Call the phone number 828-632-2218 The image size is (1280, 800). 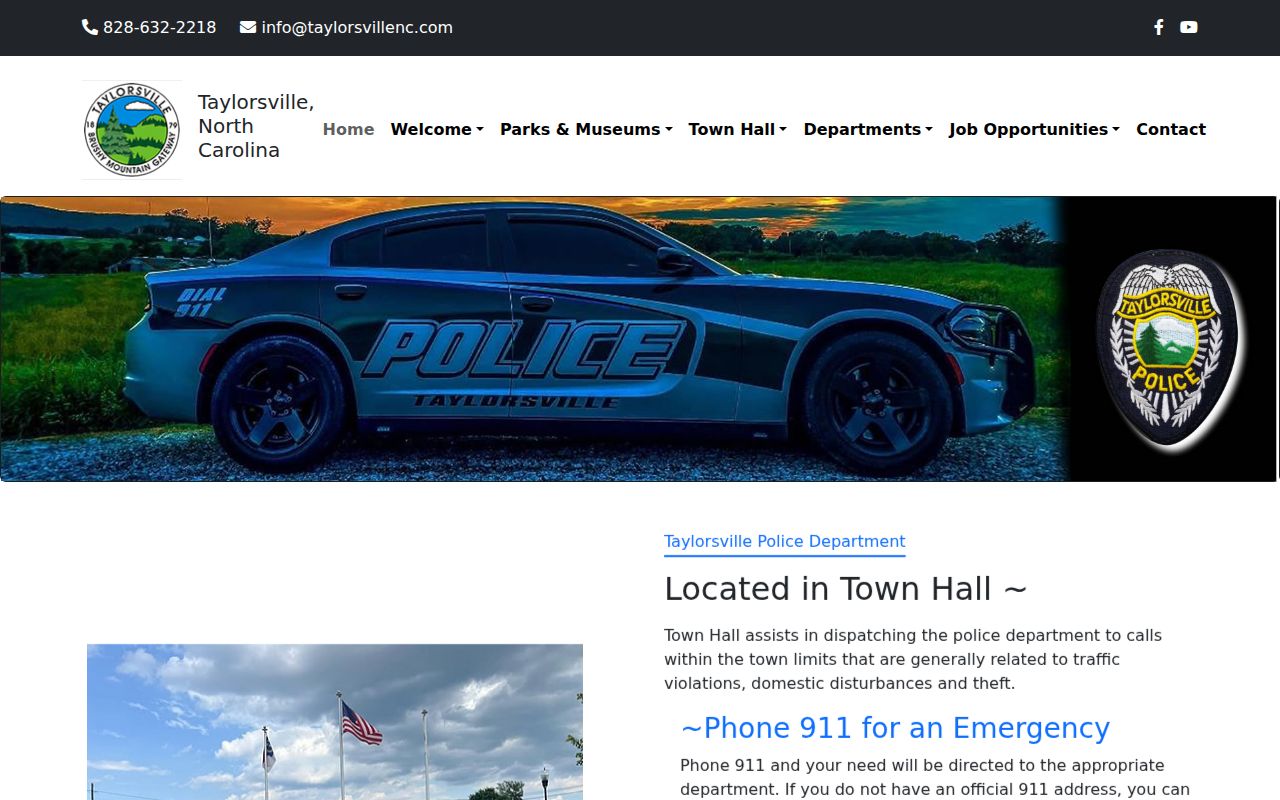click(159, 27)
